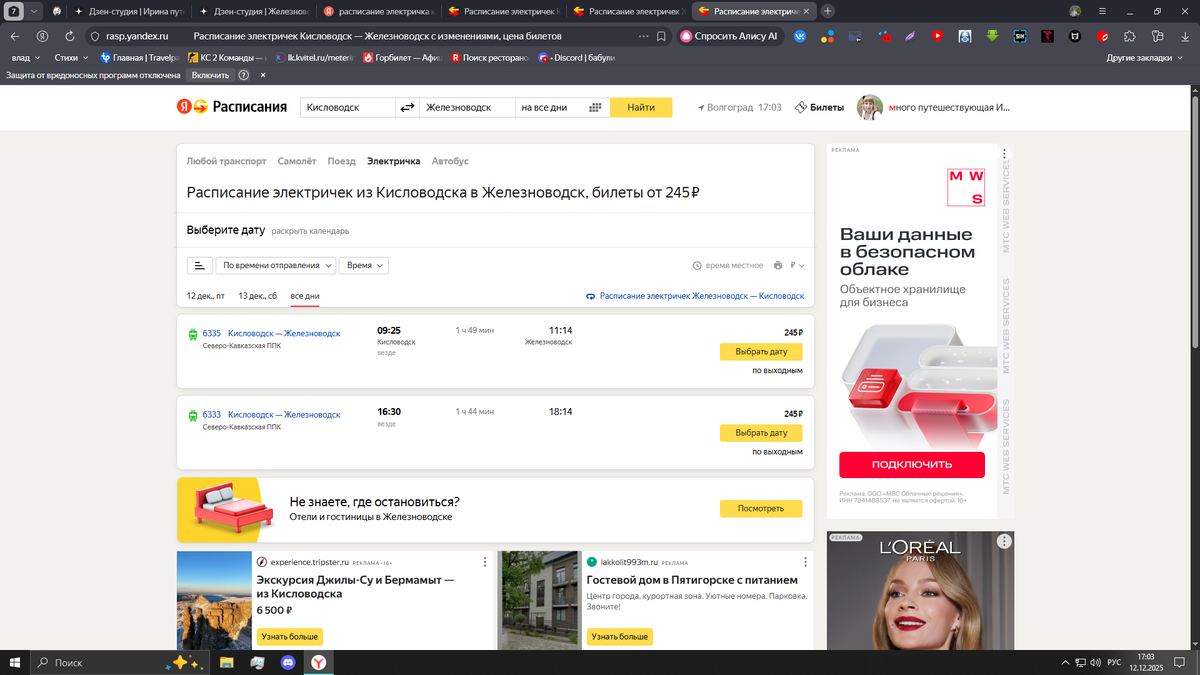Expand the calendar via раскрыть календарь
The image size is (1200, 675).
(310, 231)
